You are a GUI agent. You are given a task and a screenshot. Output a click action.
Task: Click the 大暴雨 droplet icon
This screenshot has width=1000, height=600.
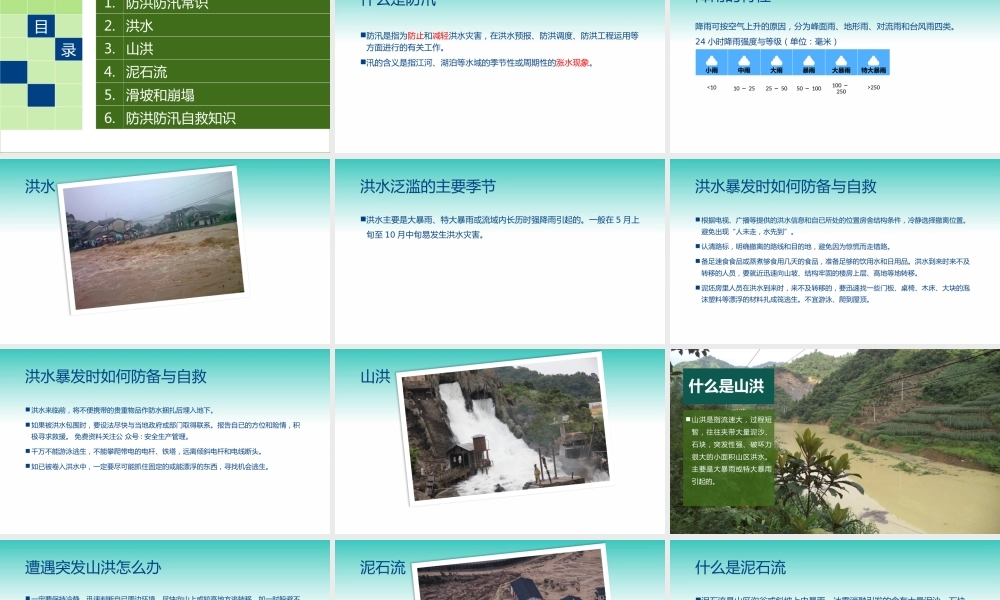click(x=841, y=62)
